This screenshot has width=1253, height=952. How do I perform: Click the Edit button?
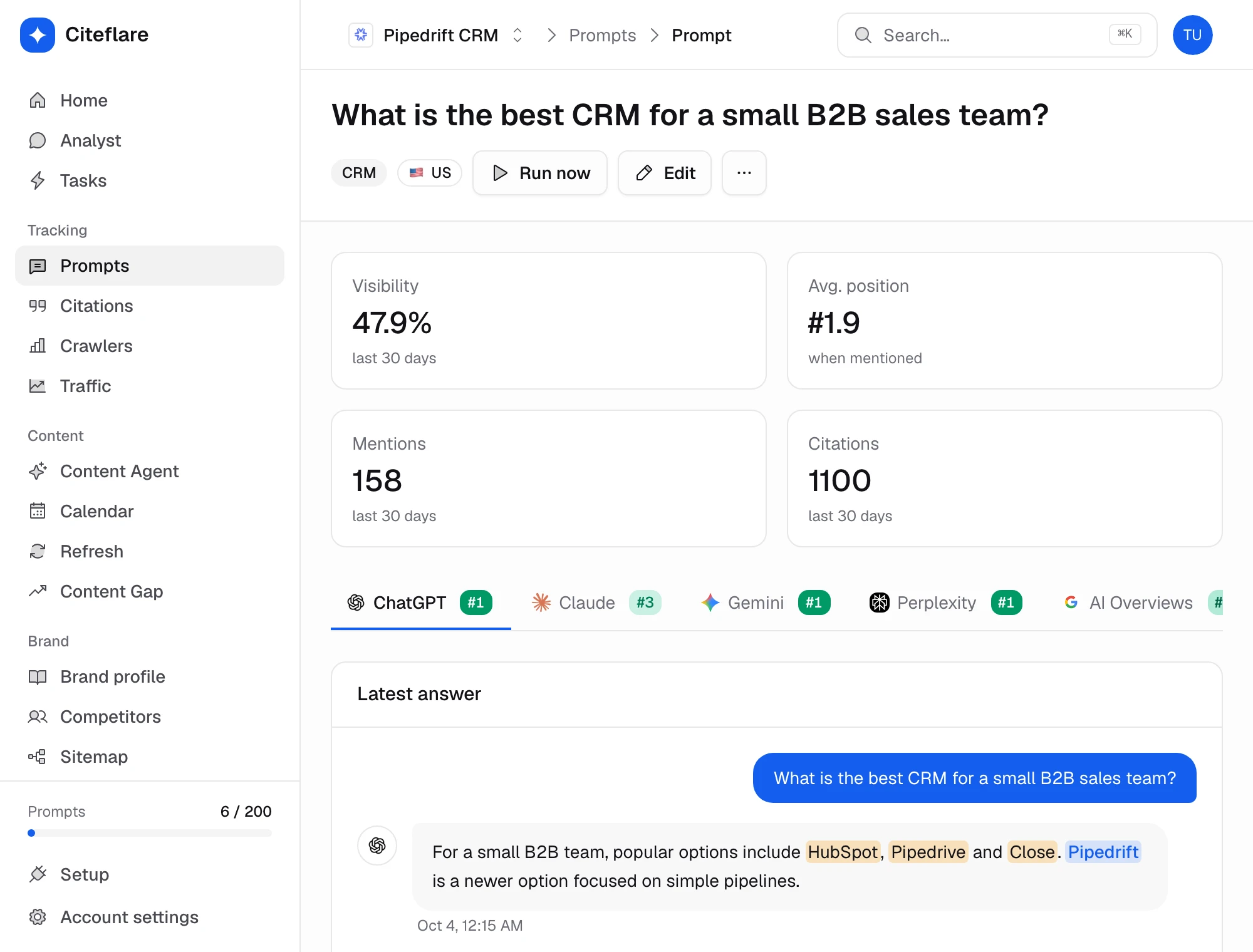coord(665,173)
